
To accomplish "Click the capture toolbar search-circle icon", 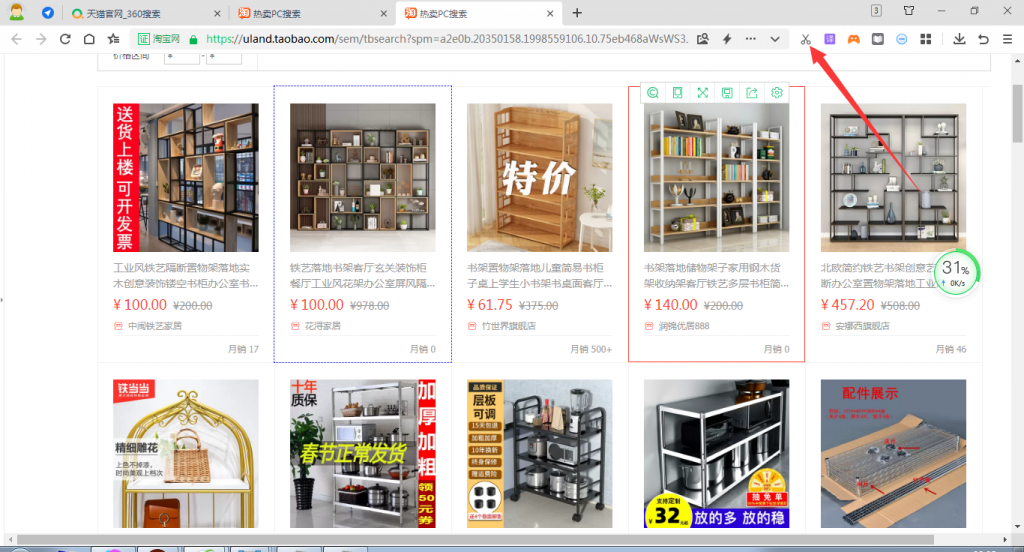I will pyautogui.click(x=652, y=93).
